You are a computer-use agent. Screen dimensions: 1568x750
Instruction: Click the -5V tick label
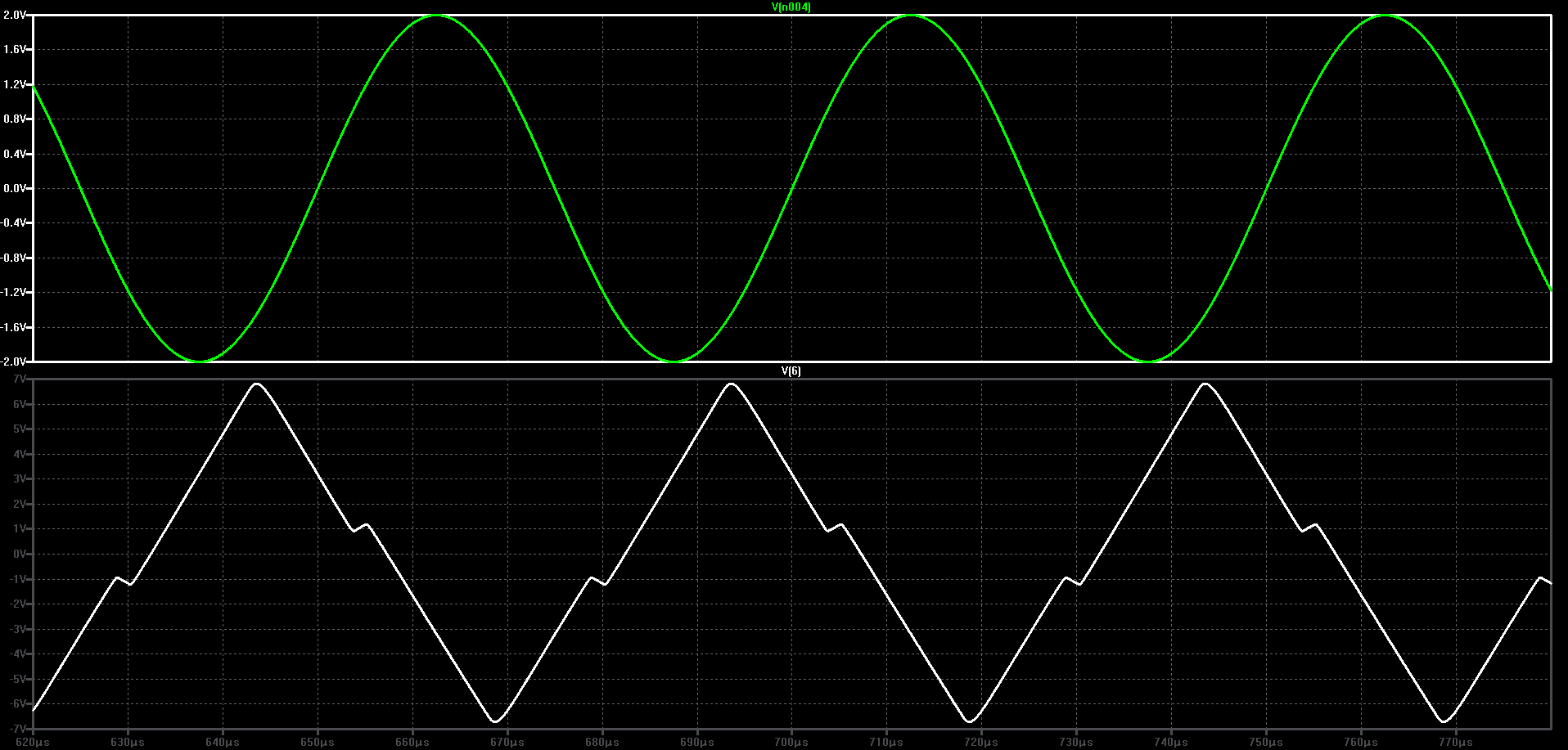coord(18,679)
